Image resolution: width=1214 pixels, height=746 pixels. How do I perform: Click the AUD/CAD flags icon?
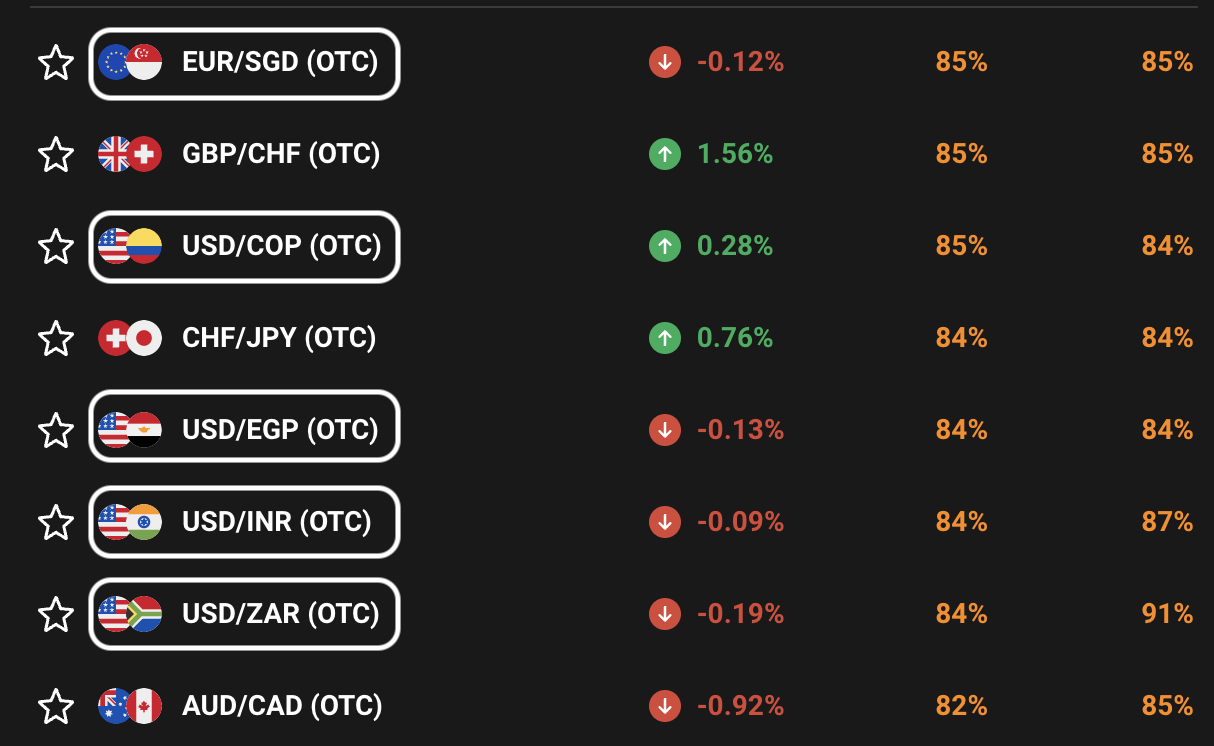click(x=130, y=706)
